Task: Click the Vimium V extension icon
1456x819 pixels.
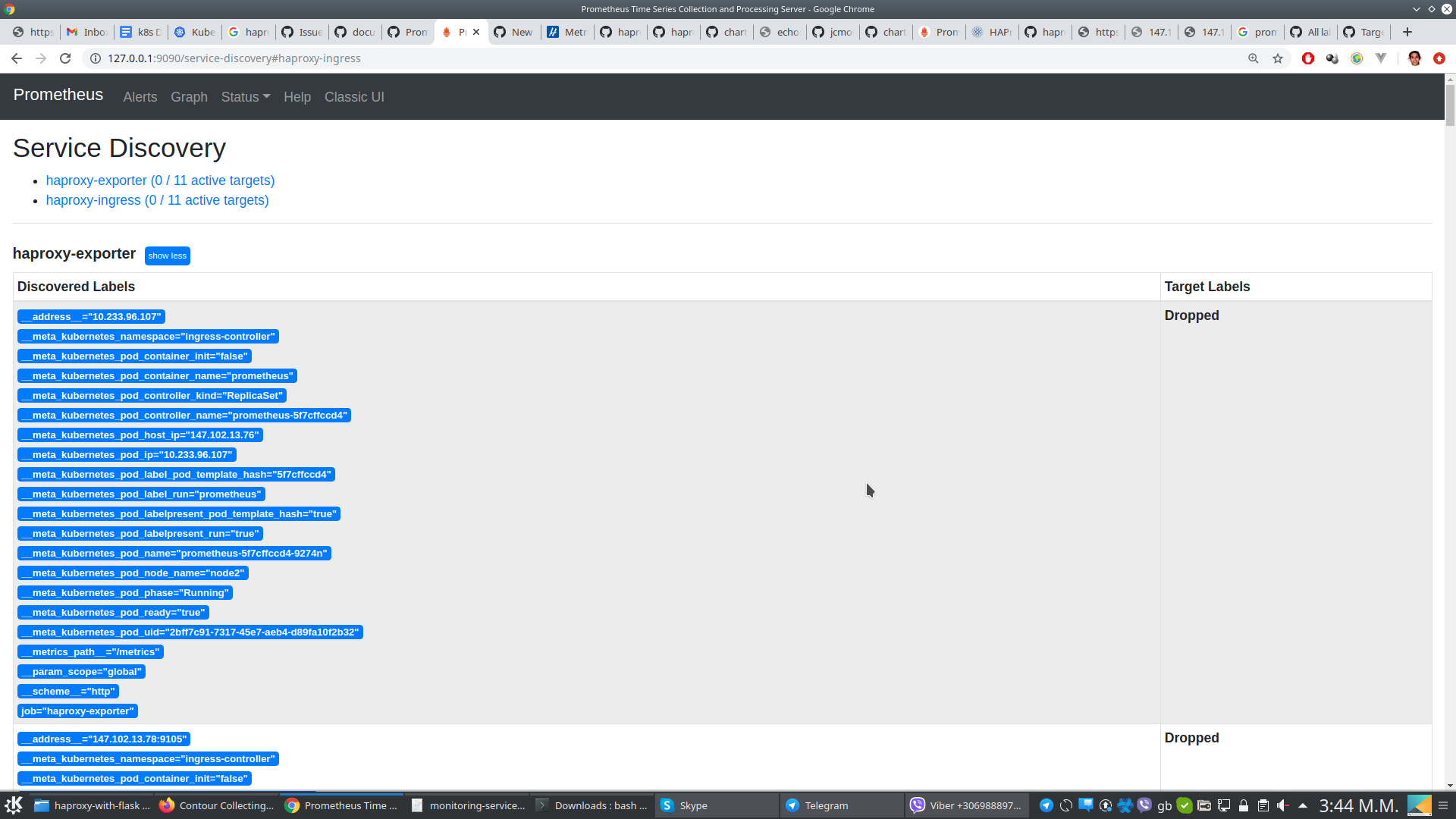Action: click(x=1381, y=58)
